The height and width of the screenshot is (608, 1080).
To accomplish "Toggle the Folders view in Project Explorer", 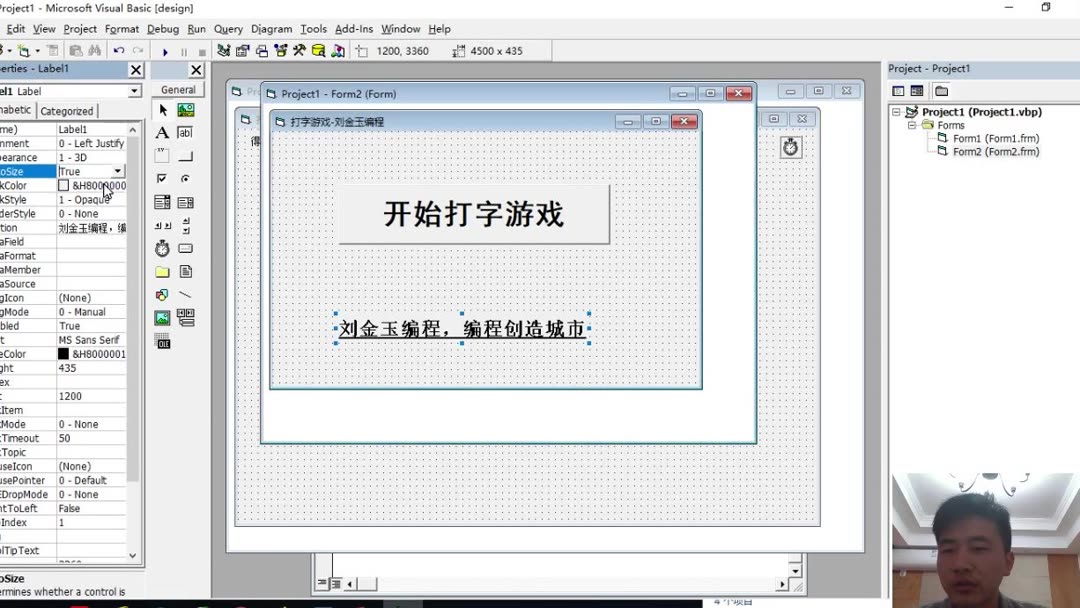I will point(941,90).
